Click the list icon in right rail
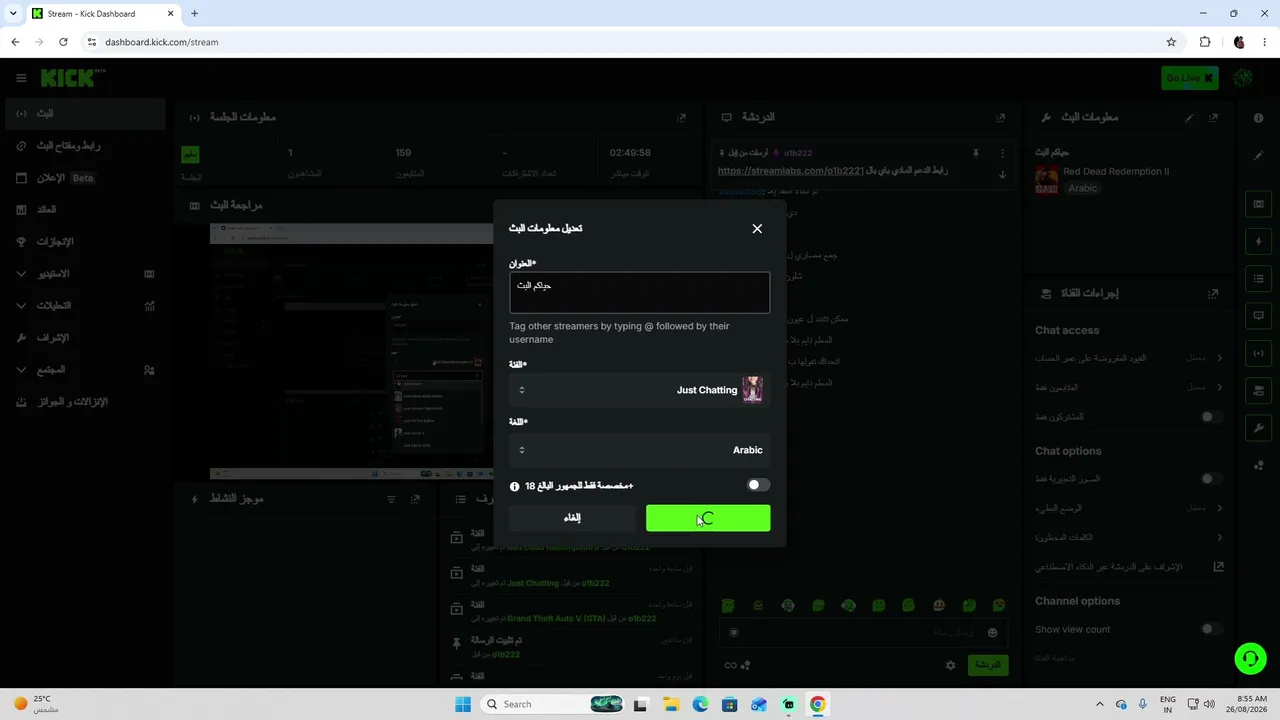 (1259, 278)
